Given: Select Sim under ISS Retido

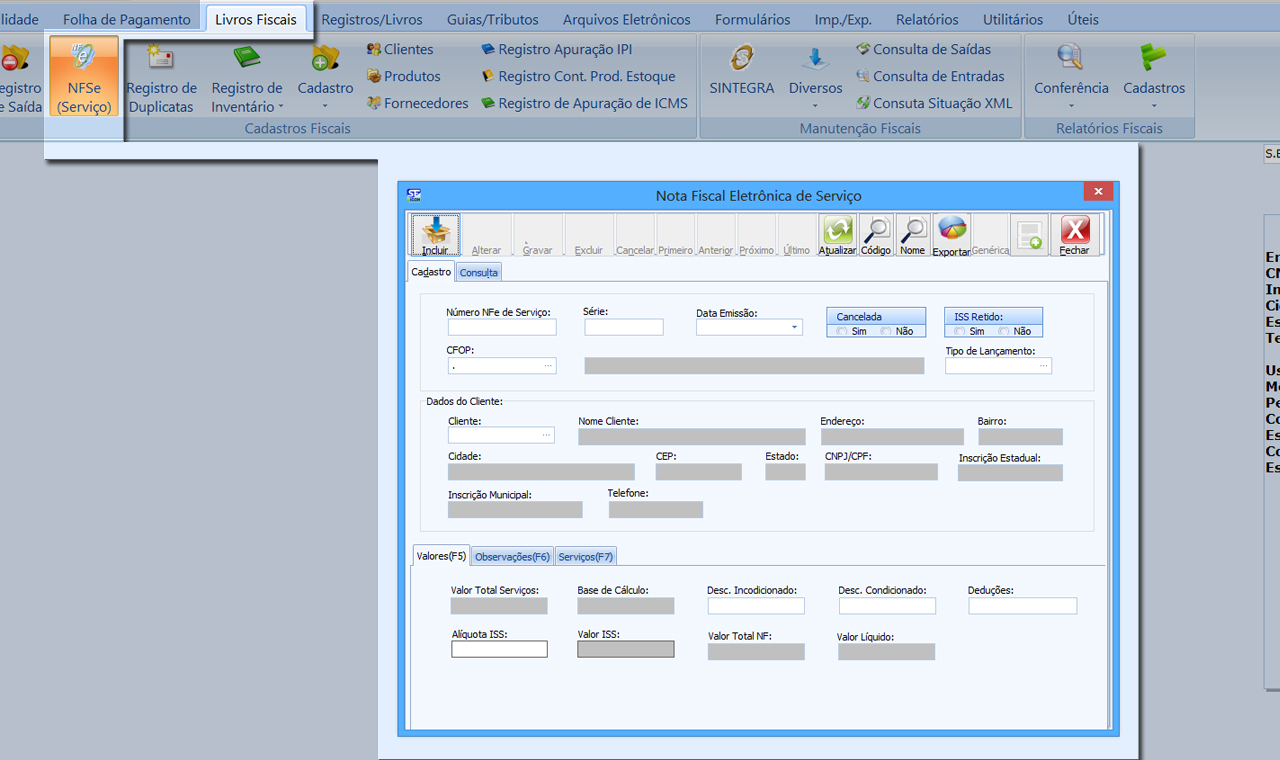Looking at the screenshot, I should pos(961,331).
